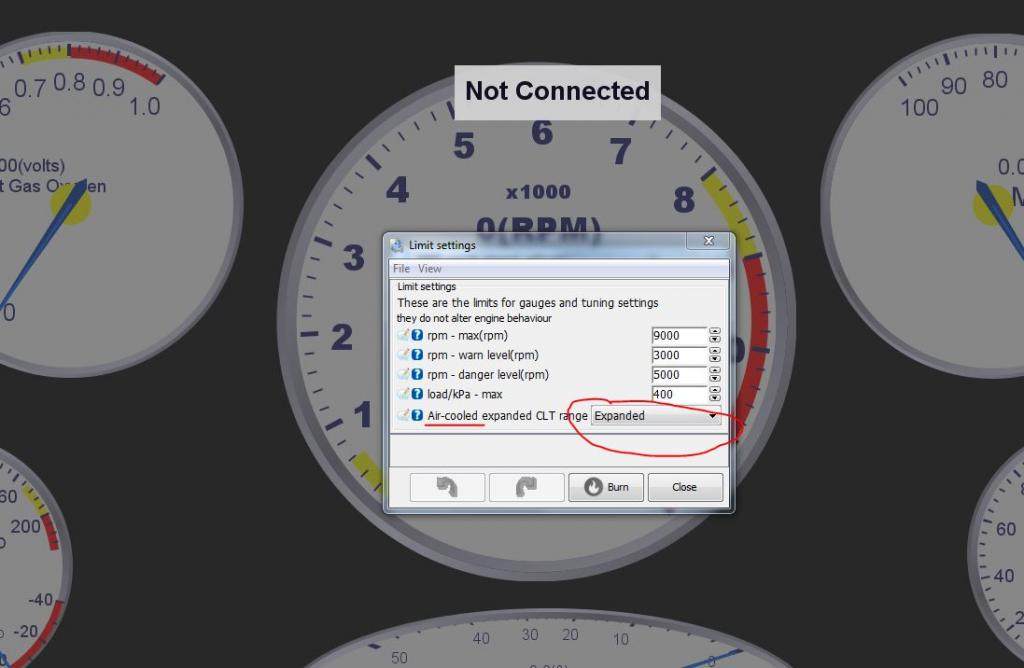
Task: Increase rpm - danger level with up arrow
Action: [714, 370]
